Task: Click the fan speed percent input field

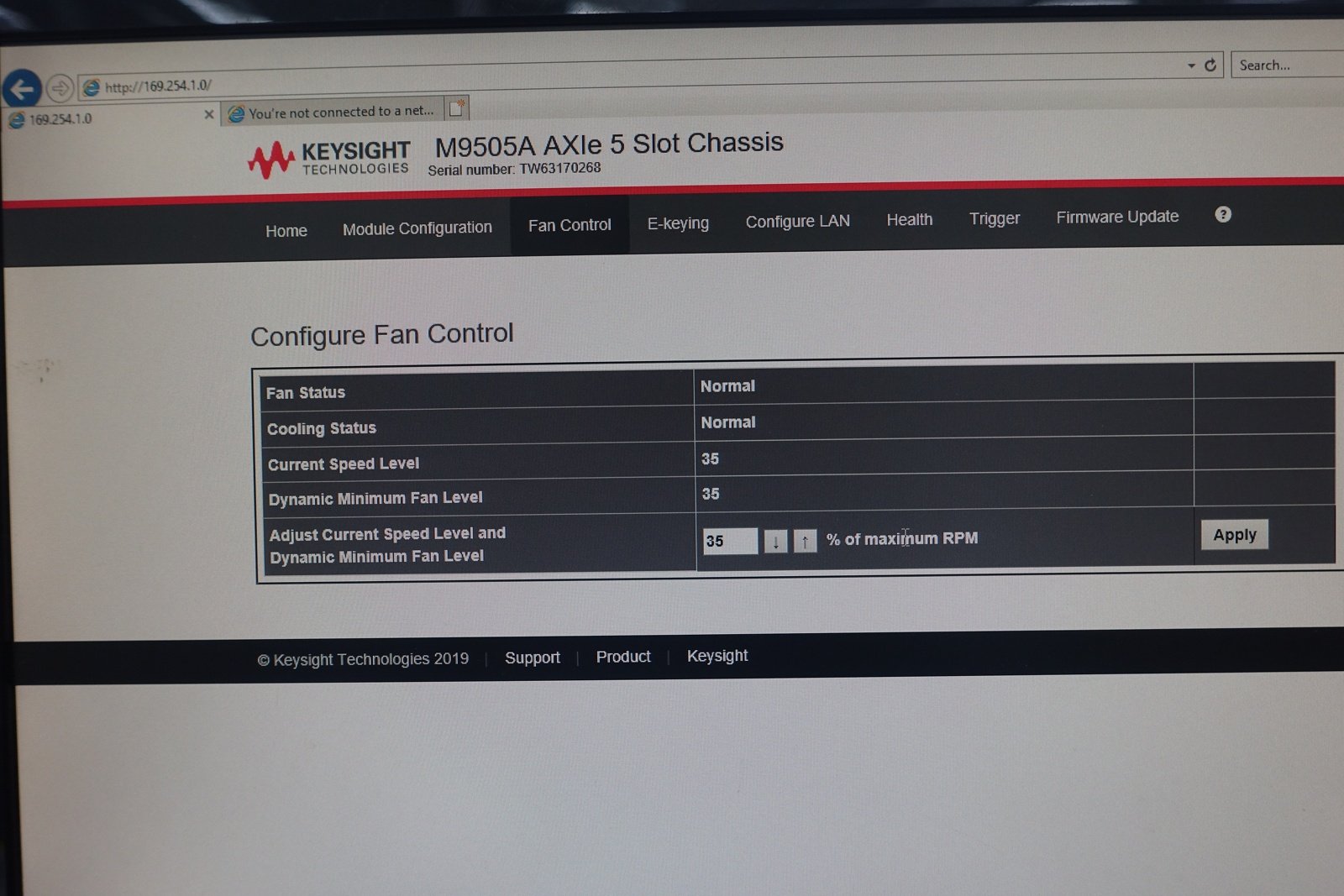Action: (730, 541)
